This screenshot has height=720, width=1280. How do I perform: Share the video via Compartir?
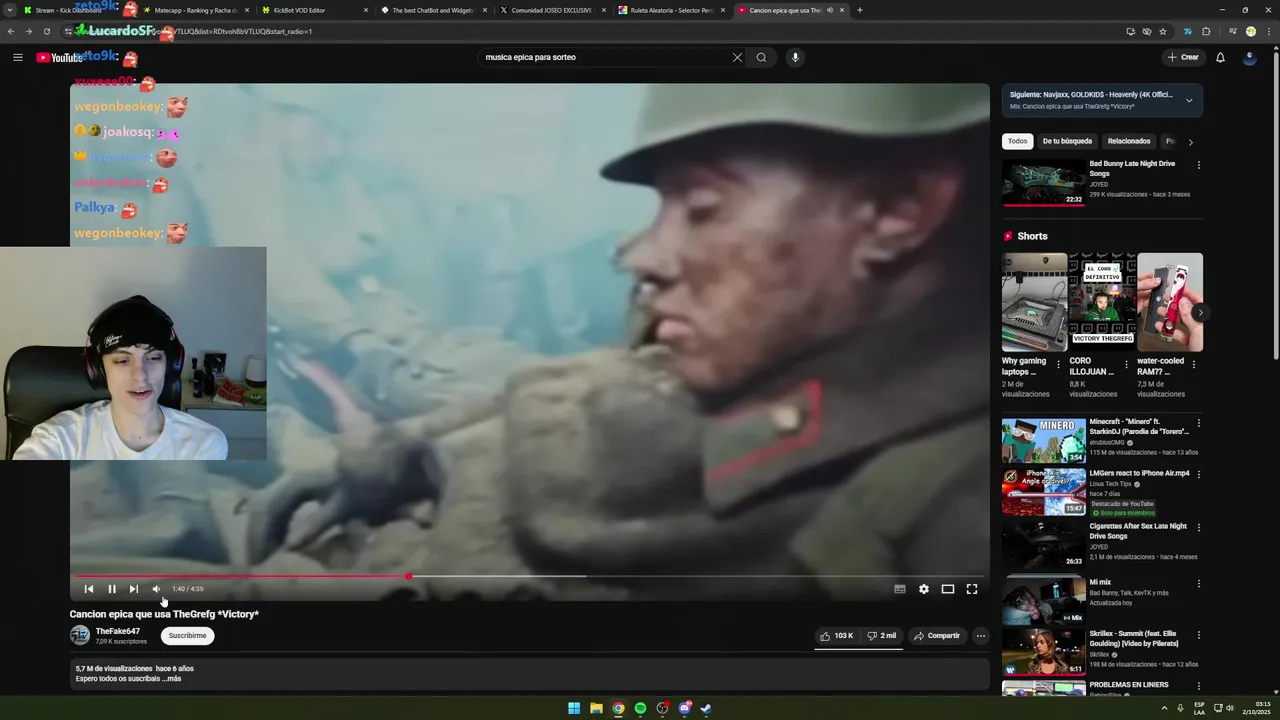point(936,636)
